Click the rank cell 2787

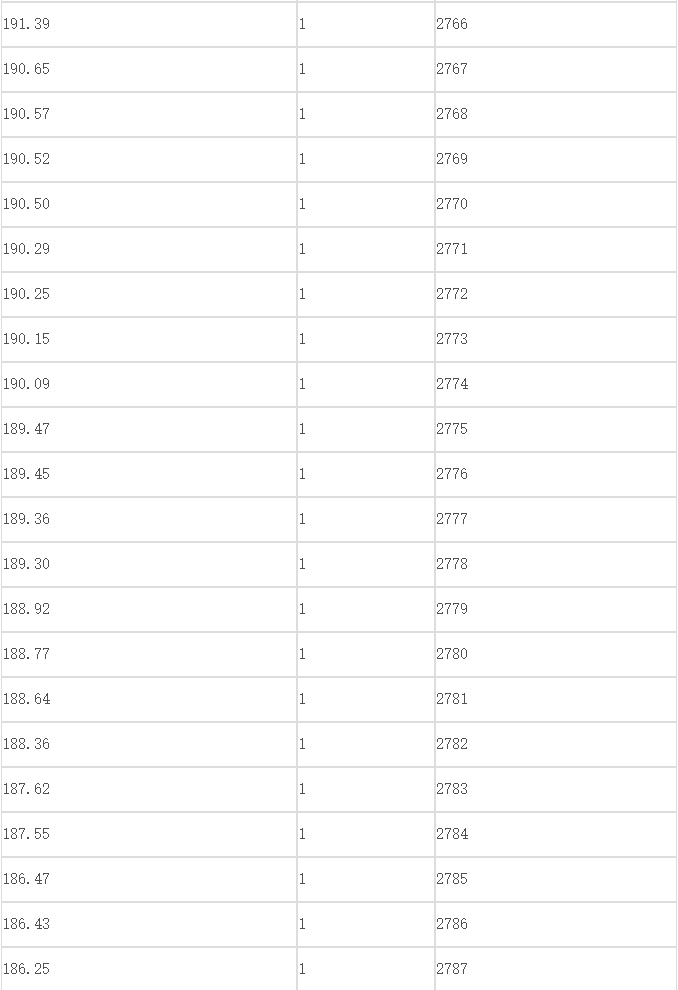click(x=556, y=969)
